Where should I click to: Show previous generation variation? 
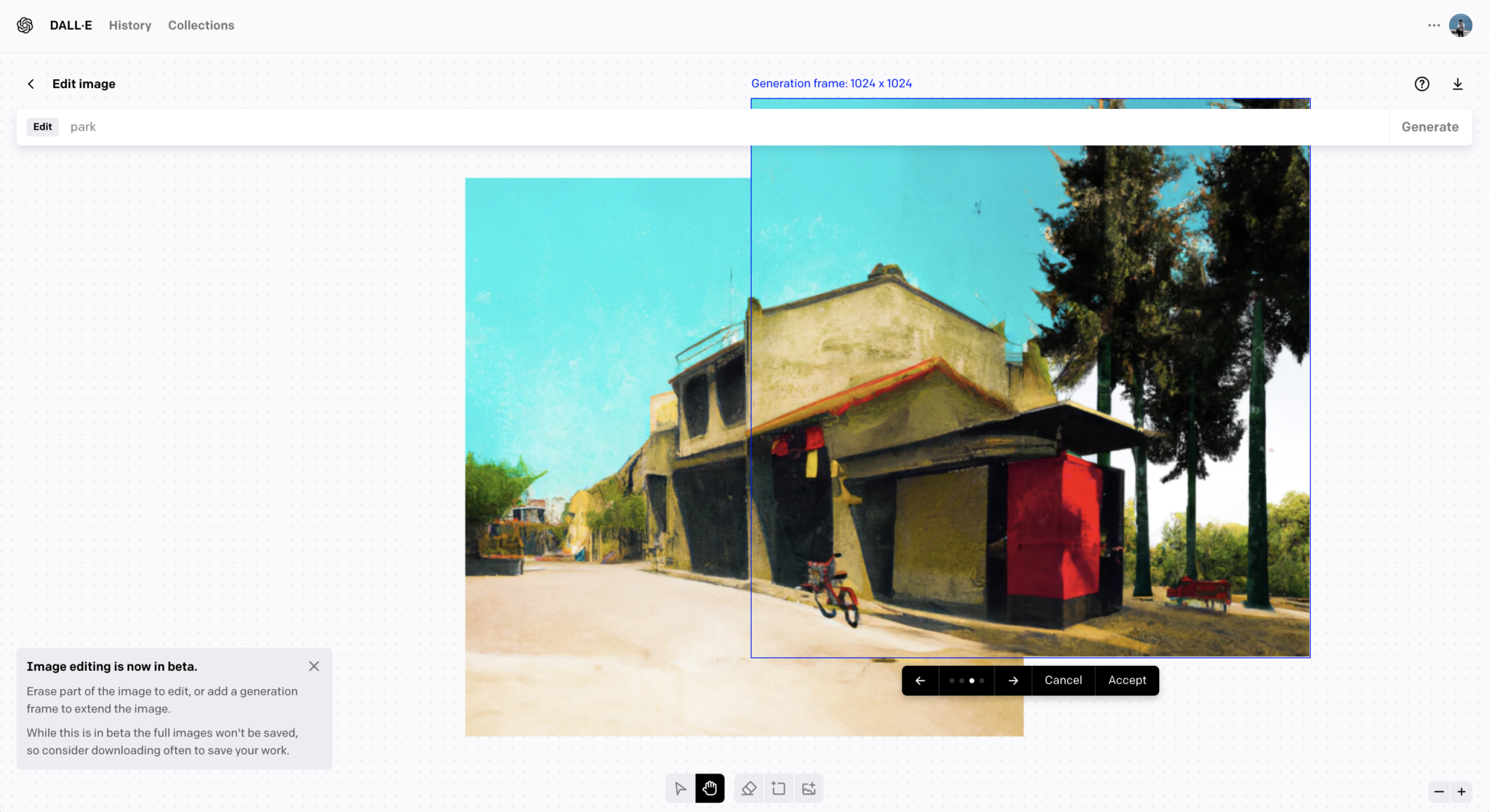[920, 680]
